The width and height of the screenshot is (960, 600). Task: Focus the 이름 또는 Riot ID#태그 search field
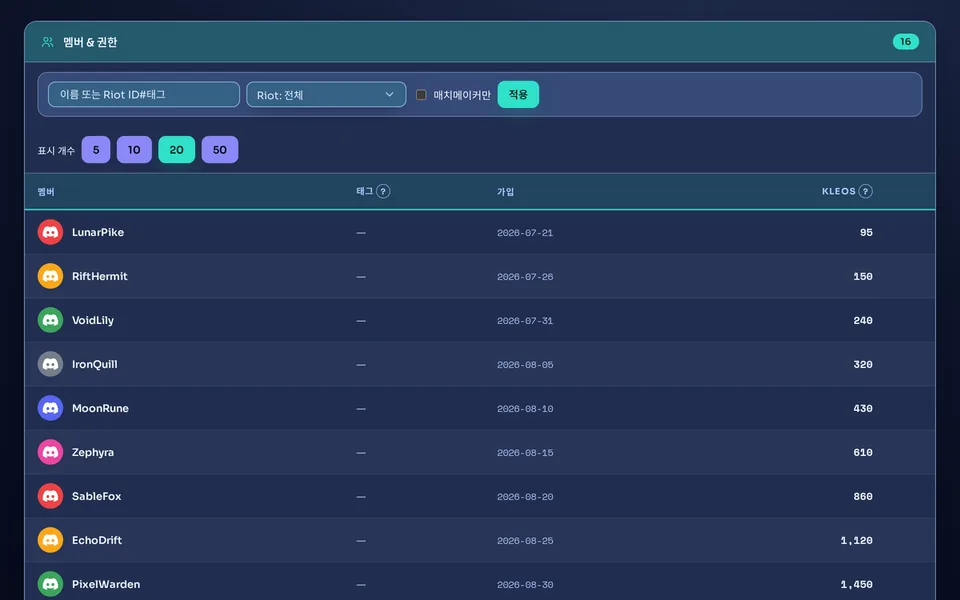pyautogui.click(x=144, y=94)
